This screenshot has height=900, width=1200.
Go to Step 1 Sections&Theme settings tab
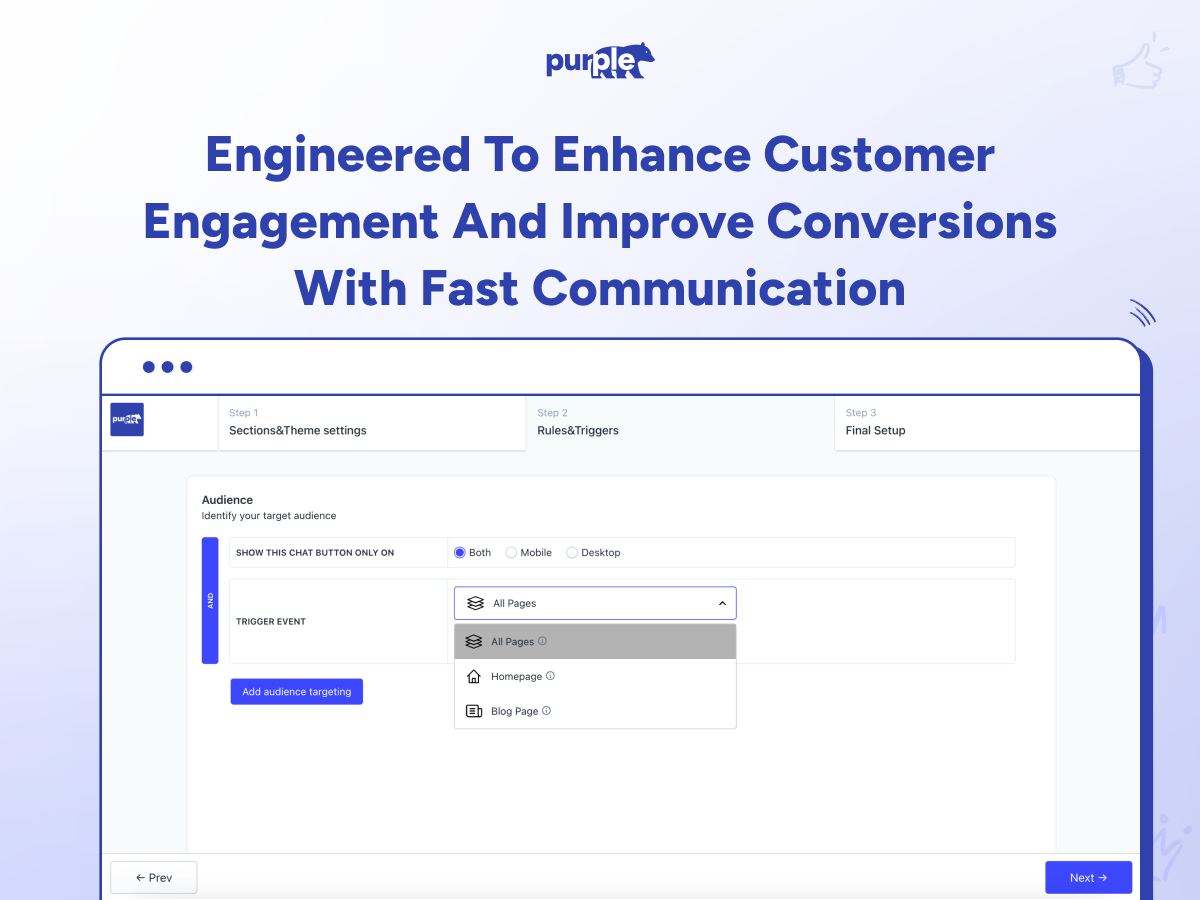click(371, 422)
